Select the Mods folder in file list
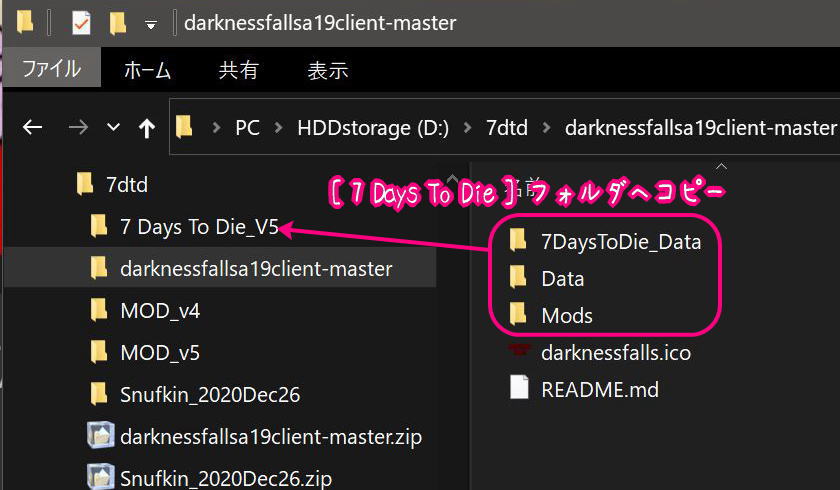Screen dimensions: 840x490 point(551,315)
